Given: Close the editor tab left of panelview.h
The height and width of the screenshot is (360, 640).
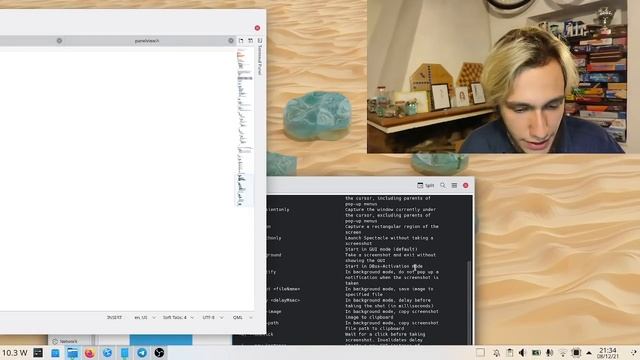Looking at the screenshot, I should pyautogui.click(x=59, y=41).
